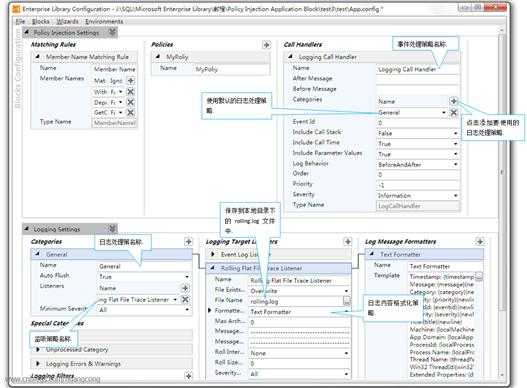This screenshot has width=527, height=388.
Task: Add a new log message formatter
Action: pos(480,241)
